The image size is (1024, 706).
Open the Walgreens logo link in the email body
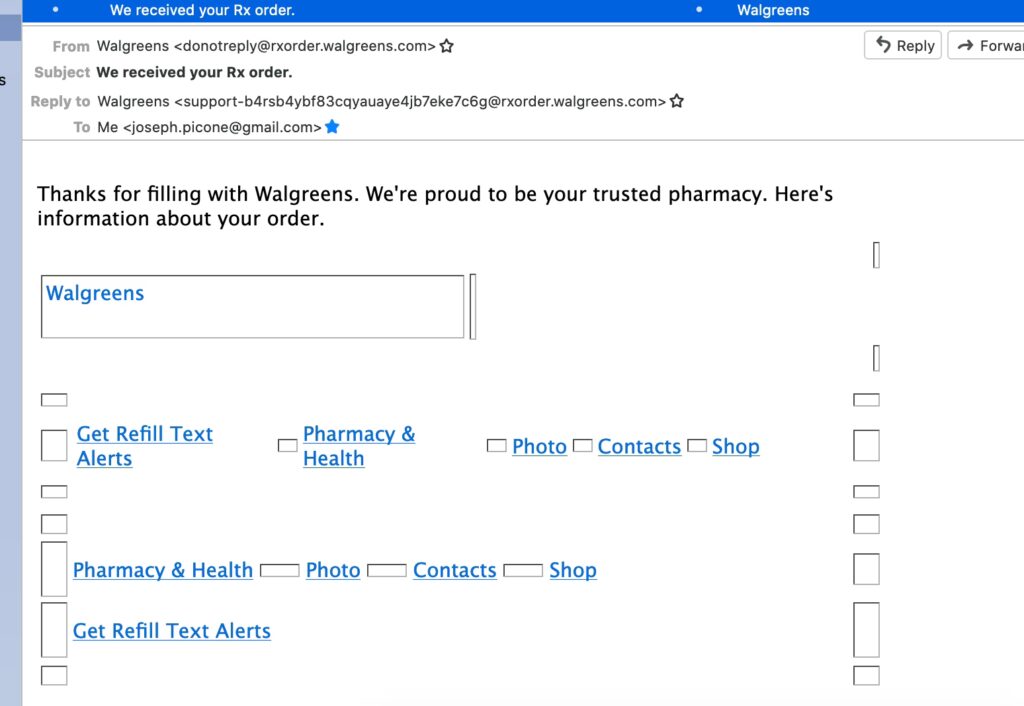point(95,293)
